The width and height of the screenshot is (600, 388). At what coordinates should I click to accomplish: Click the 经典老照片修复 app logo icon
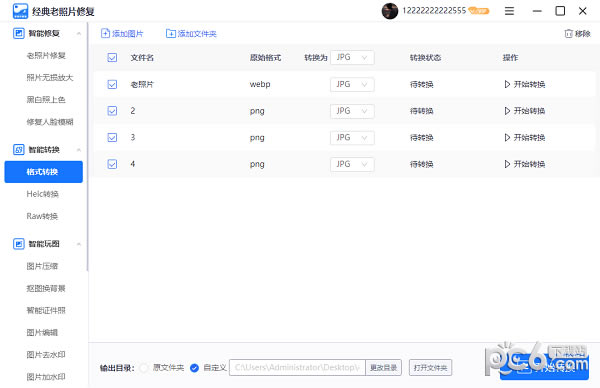coord(20,11)
